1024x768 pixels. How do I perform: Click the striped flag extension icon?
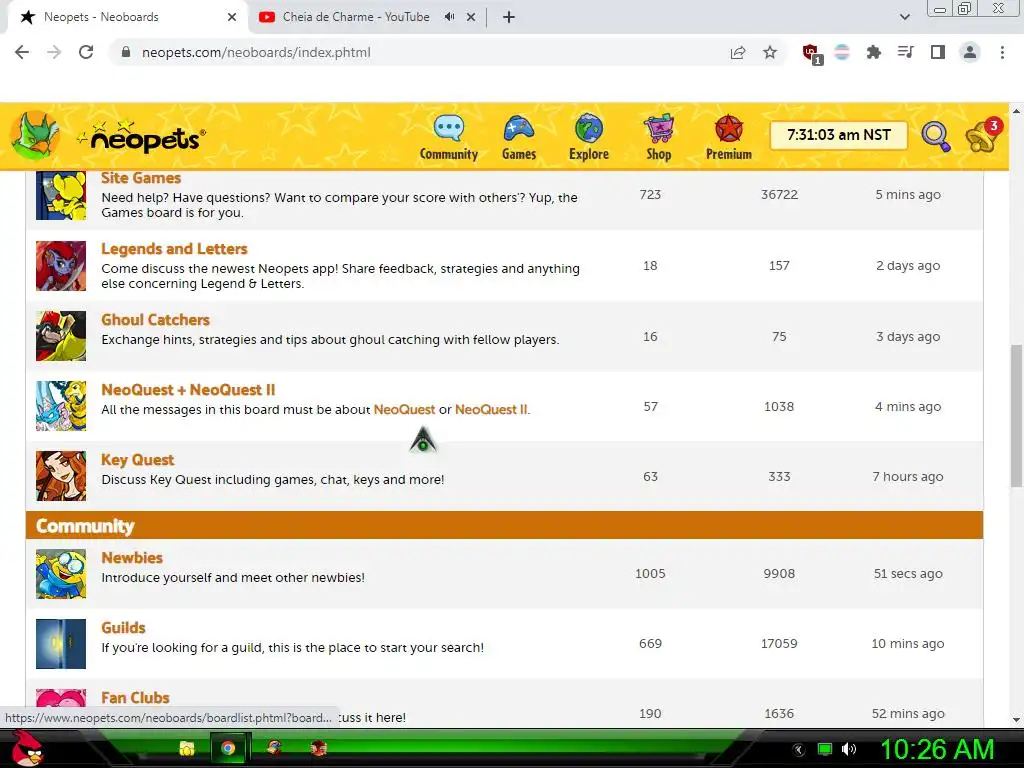tap(842, 52)
